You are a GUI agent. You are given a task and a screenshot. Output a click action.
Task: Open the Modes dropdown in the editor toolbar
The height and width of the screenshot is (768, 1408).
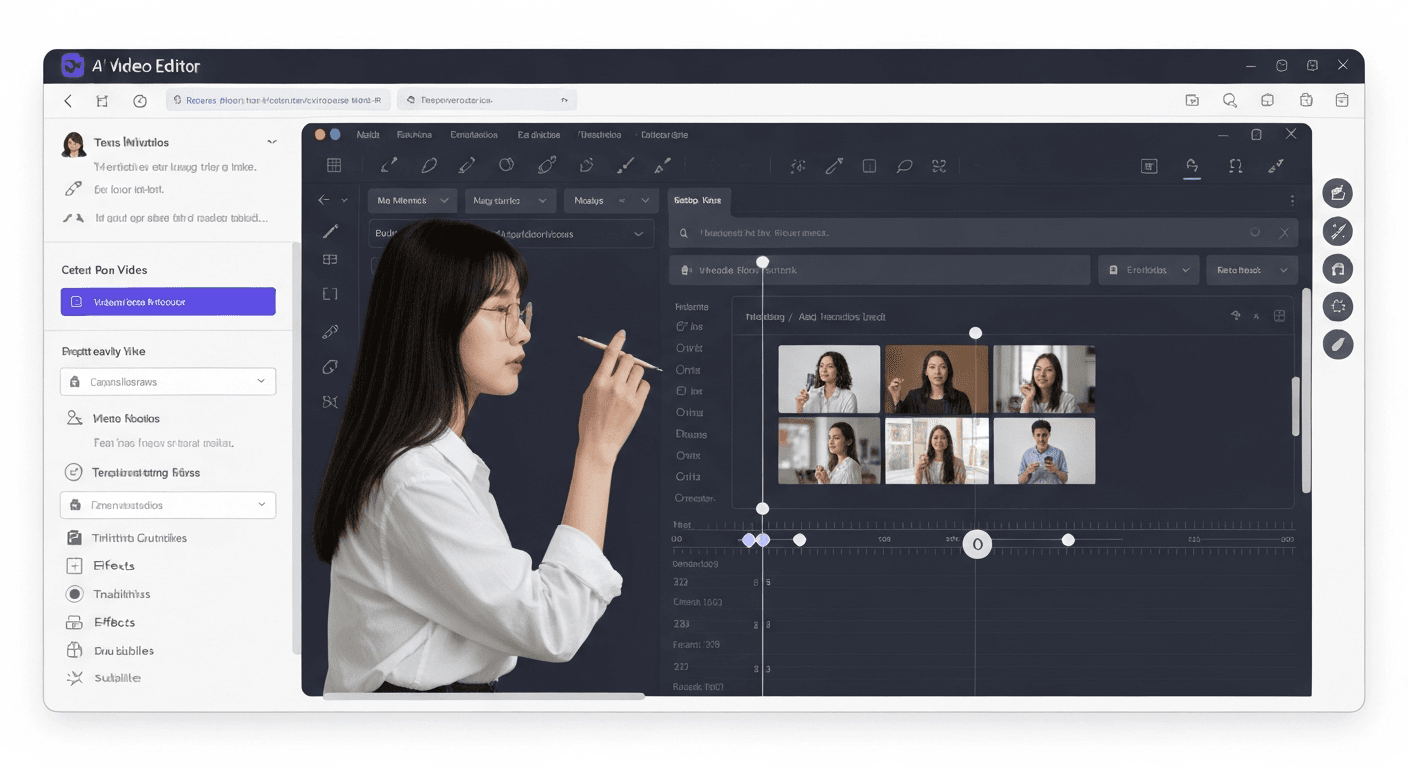tap(610, 200)
